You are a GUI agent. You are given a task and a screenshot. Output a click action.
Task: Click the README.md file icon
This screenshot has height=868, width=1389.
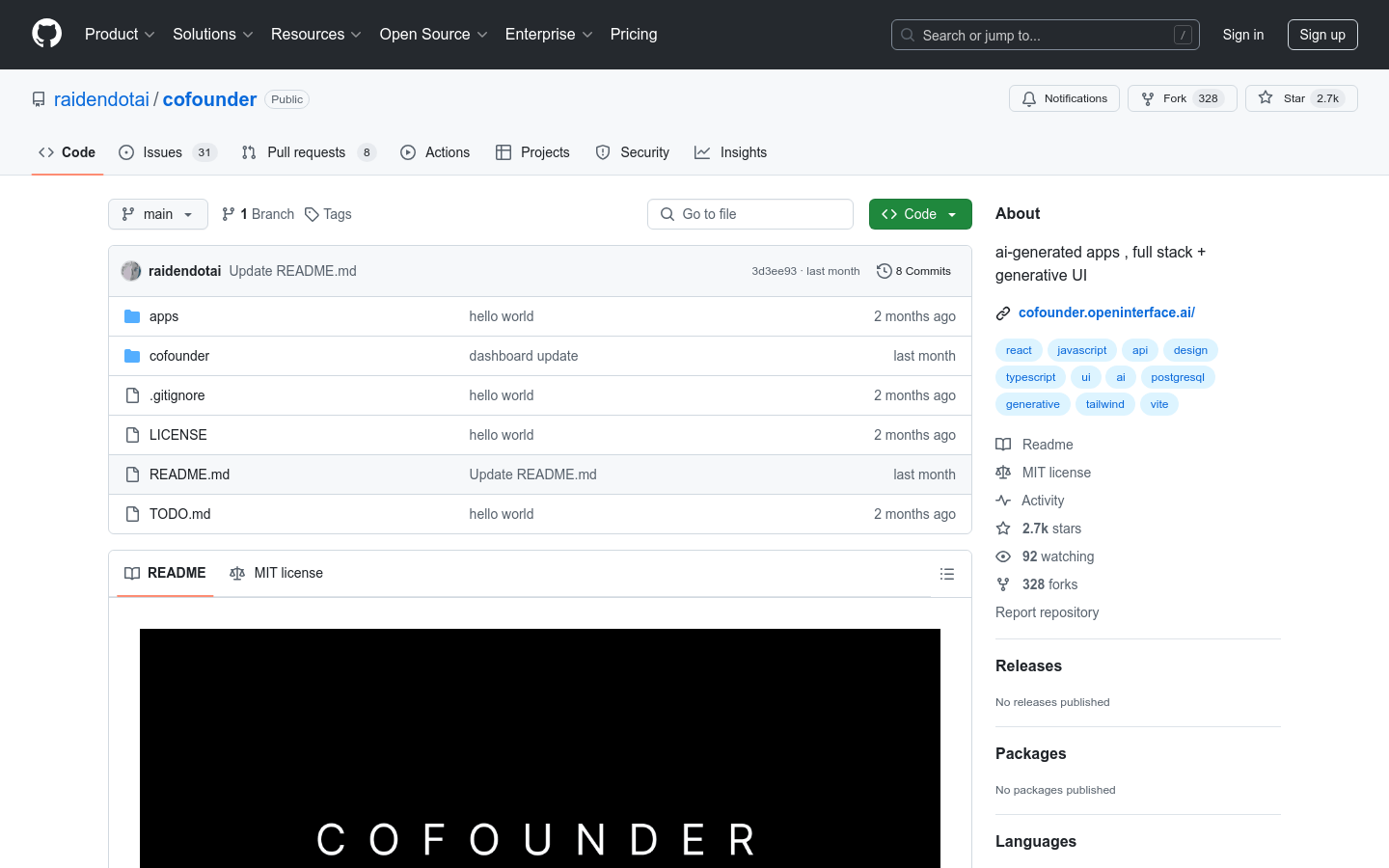[x=132, y=475]
